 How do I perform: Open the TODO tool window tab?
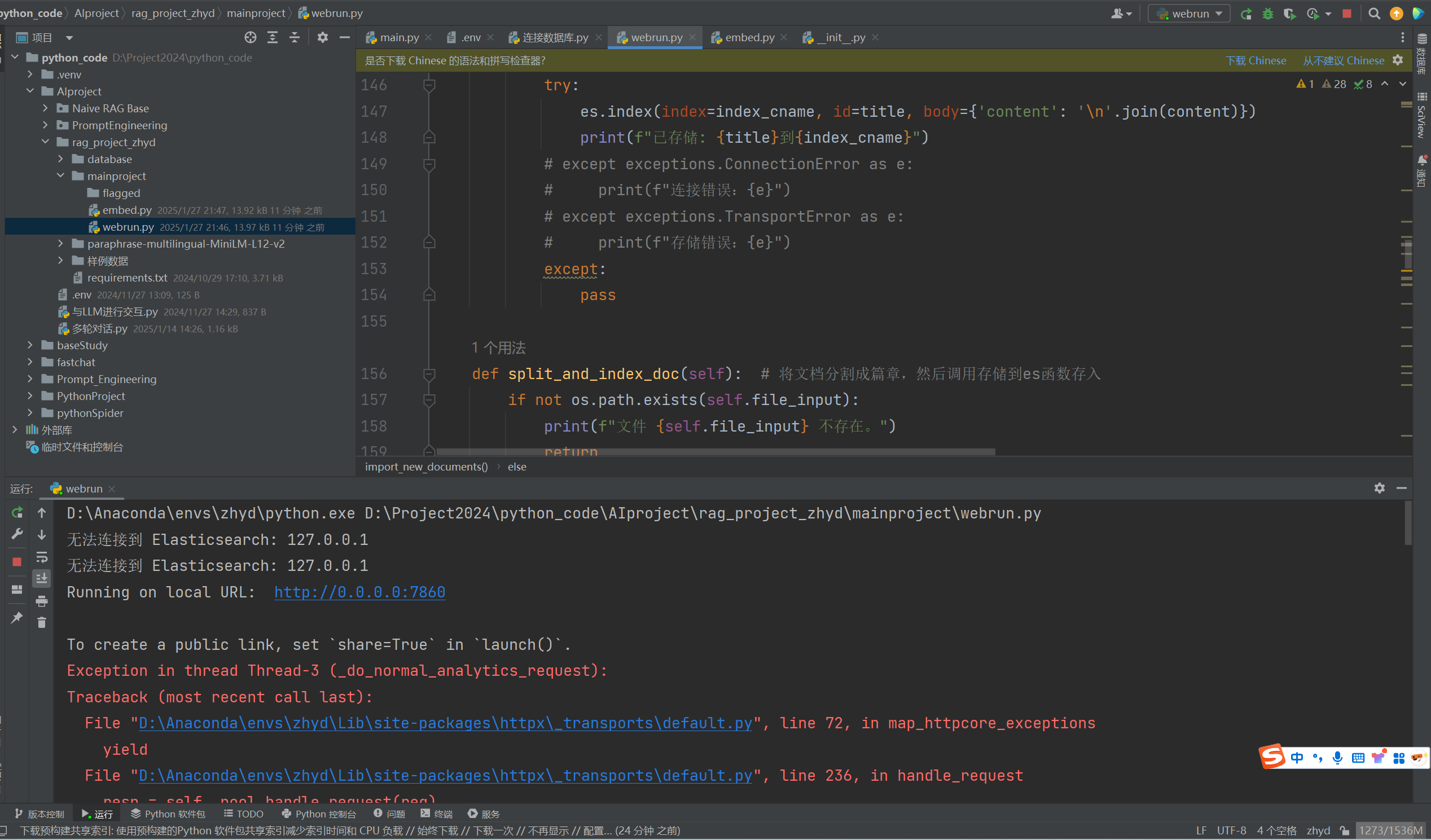click(x=244, y=813)
